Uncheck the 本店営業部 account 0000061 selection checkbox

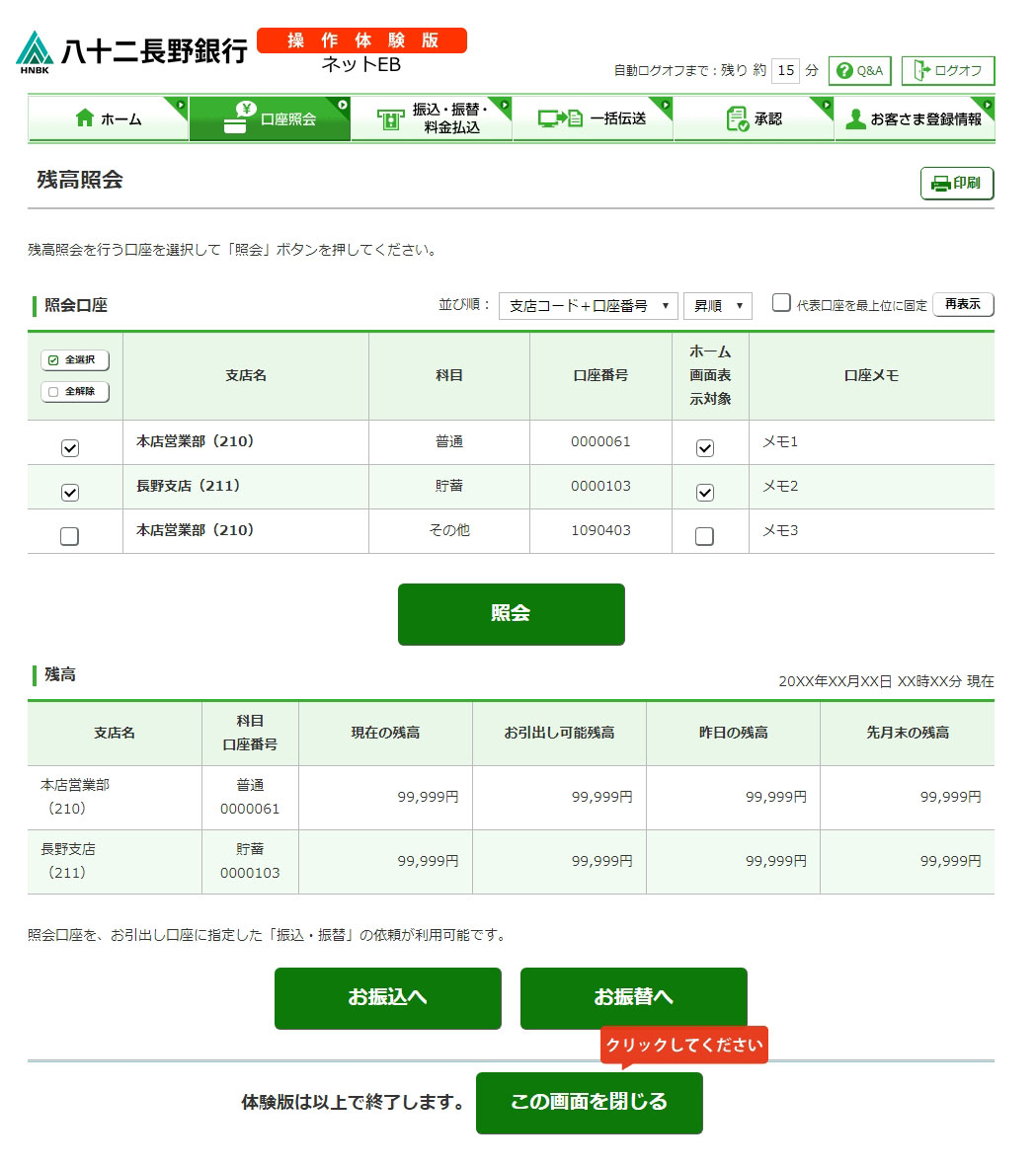[70, 448]
